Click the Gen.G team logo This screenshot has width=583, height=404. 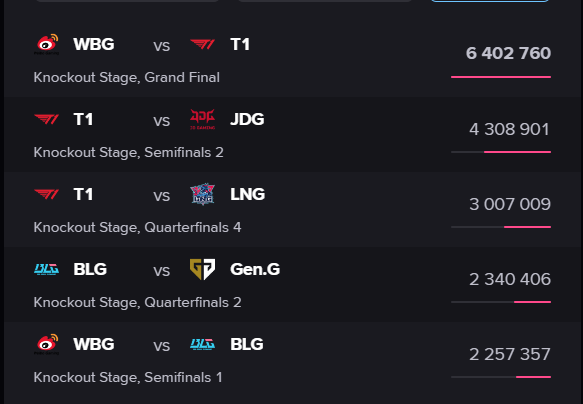coord(203,269)
